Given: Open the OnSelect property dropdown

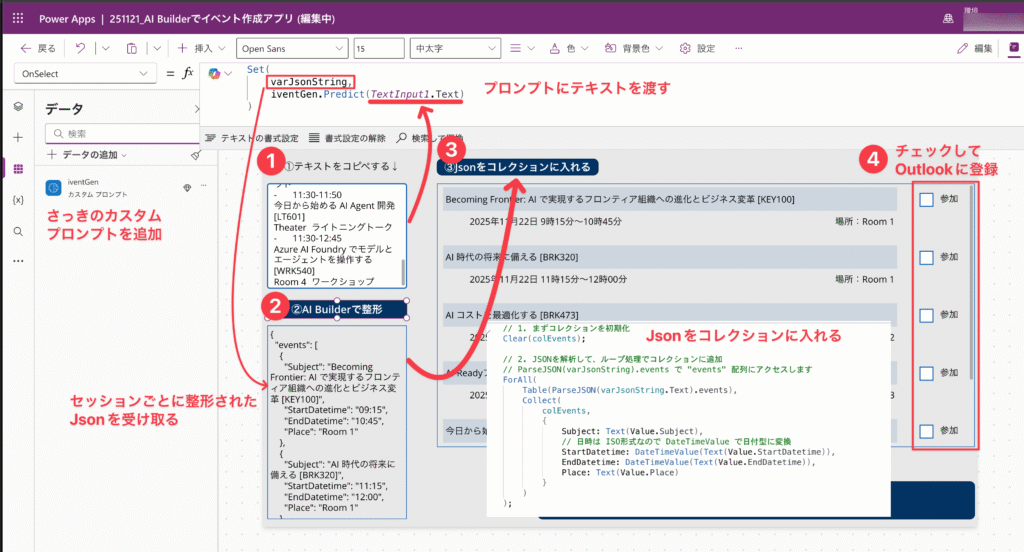Looking at the screenshot, I should tap(85, 73).
